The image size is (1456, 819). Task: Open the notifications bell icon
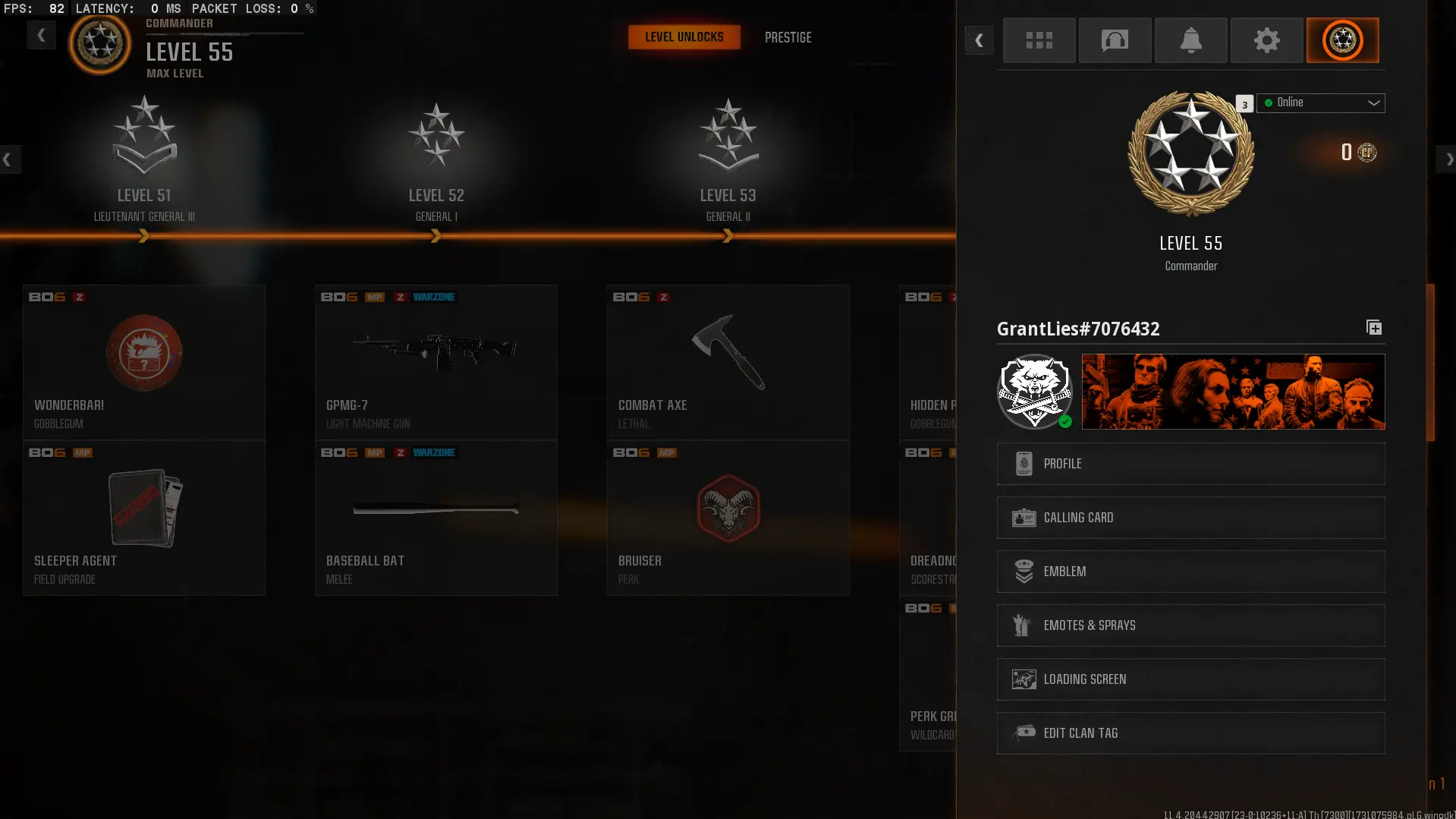click(1190, 40)
